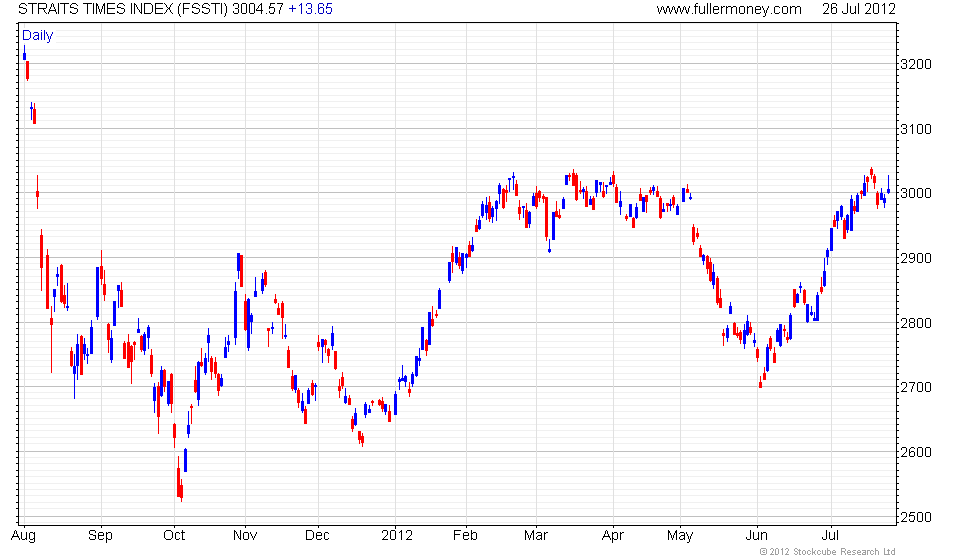Click the Apr label on time axis
Screen dimensions: 980x560
coord(612,536)
